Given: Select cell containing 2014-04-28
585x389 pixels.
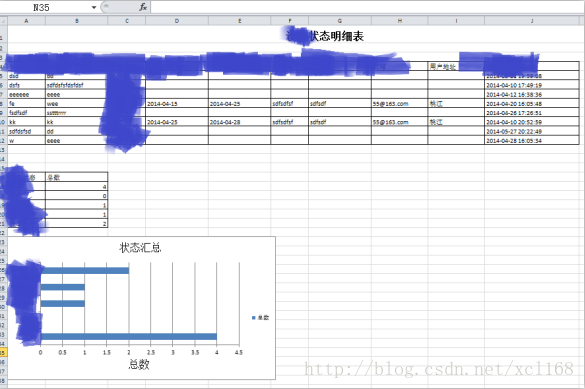Looking at the screenshot, I should click(240, 122).
